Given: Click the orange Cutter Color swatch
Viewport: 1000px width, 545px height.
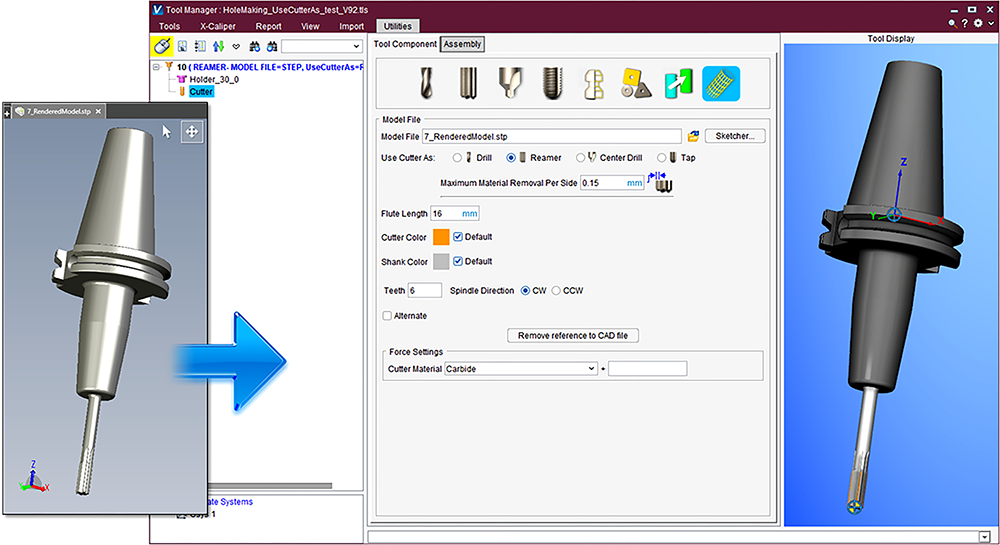Looking at the screenshot, I should point(441,238).
